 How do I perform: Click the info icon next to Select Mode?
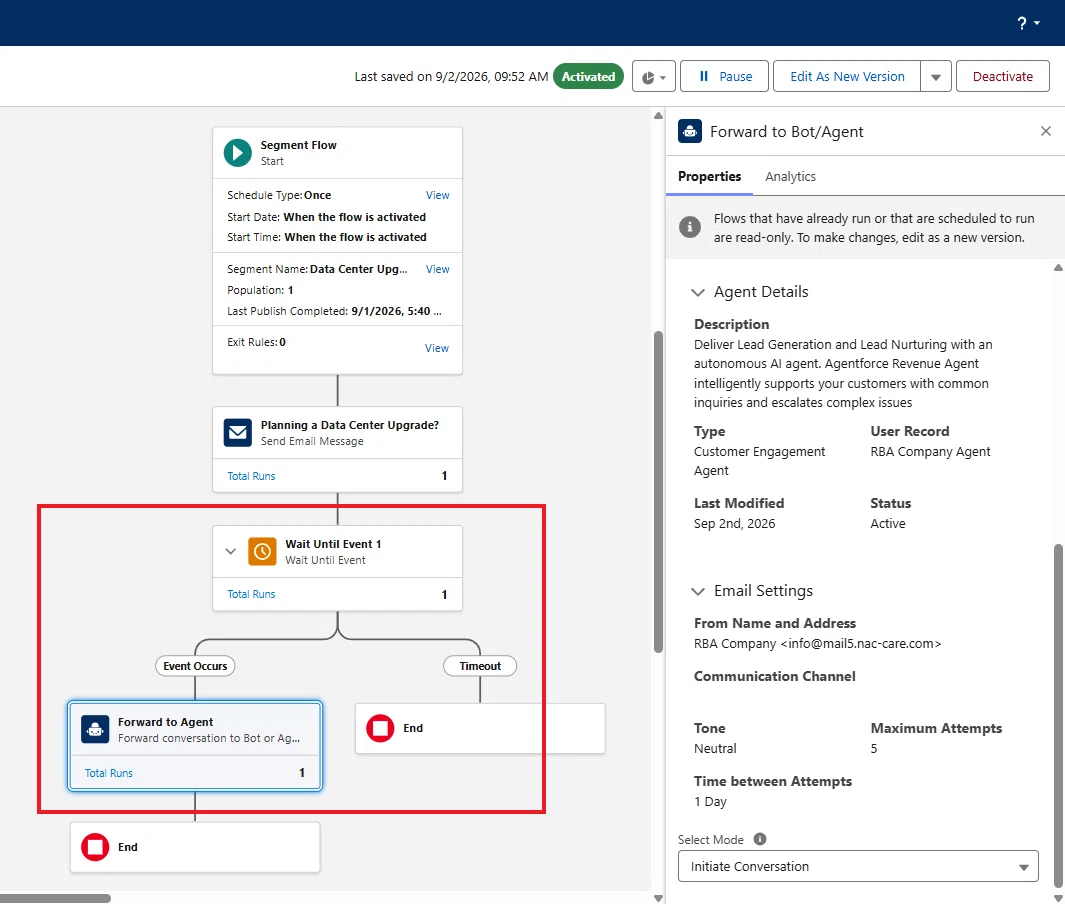coord(760,839)
